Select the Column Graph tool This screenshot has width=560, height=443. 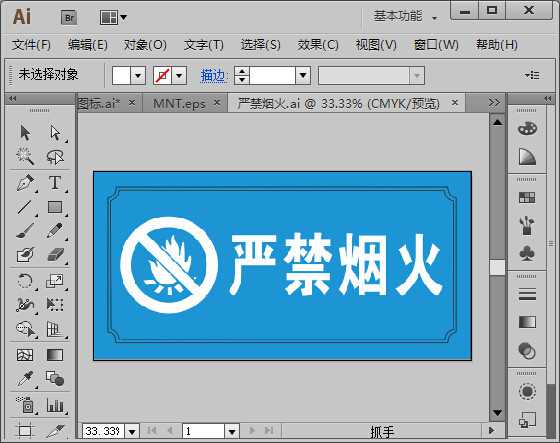55,405
